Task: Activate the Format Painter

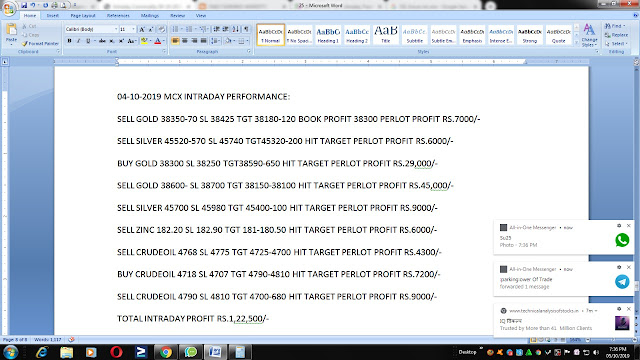Action: click(40, 43)
